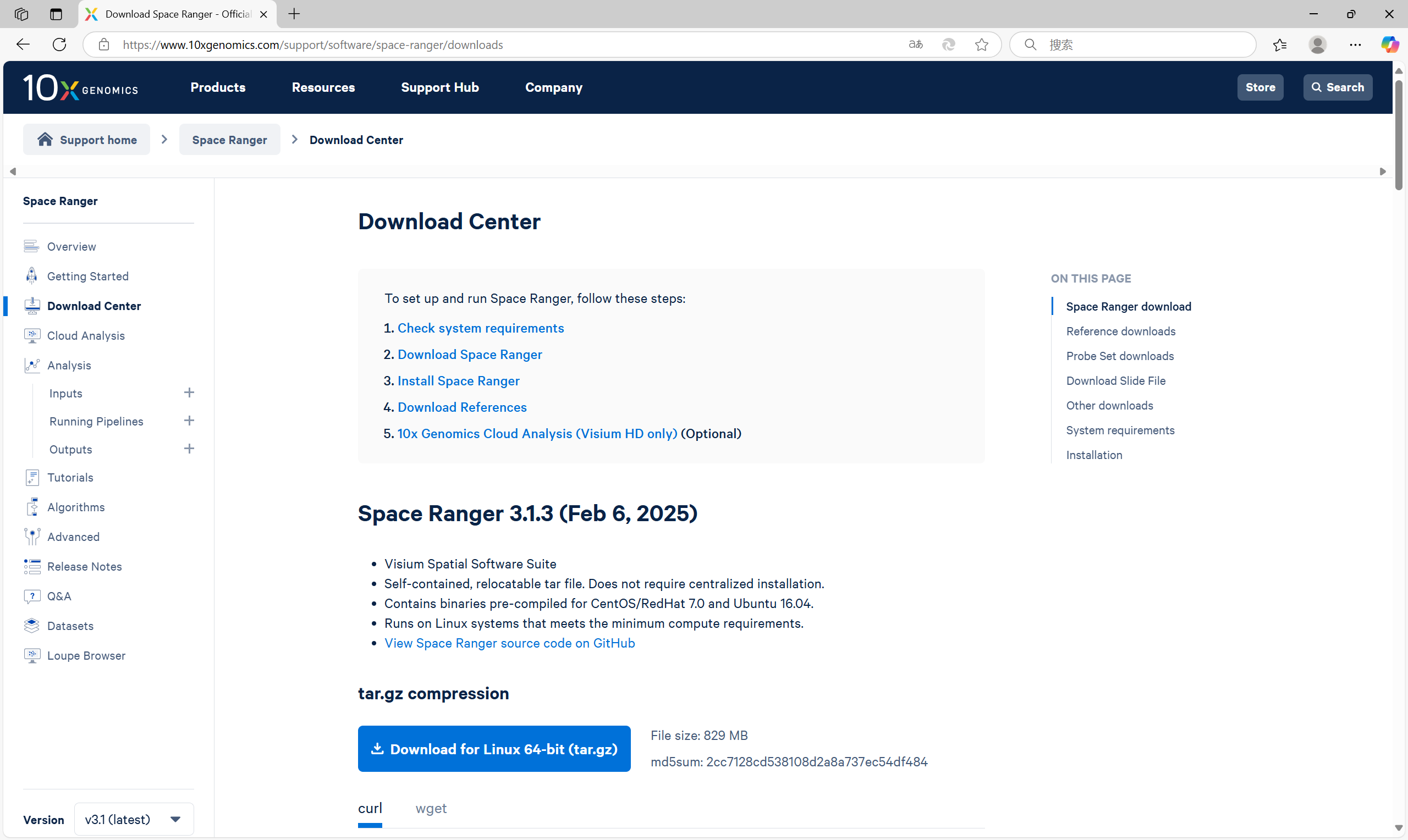This screenshot has width=1408, height=840.
Task: Click Download for Linux 64-bit button
Action: pyautogui.click(x=494, y=749)
